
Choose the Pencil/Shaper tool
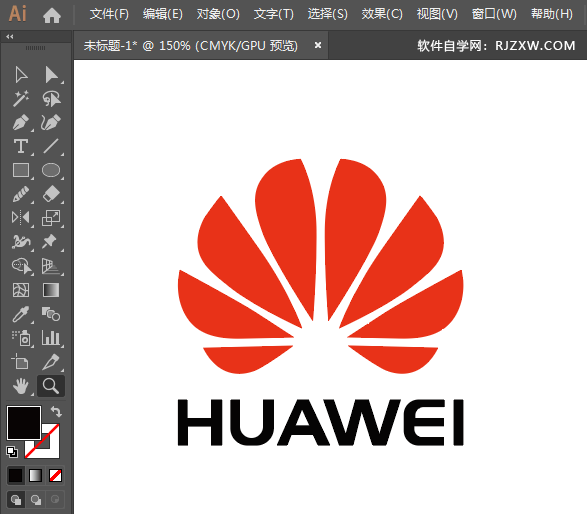(21, 194)
